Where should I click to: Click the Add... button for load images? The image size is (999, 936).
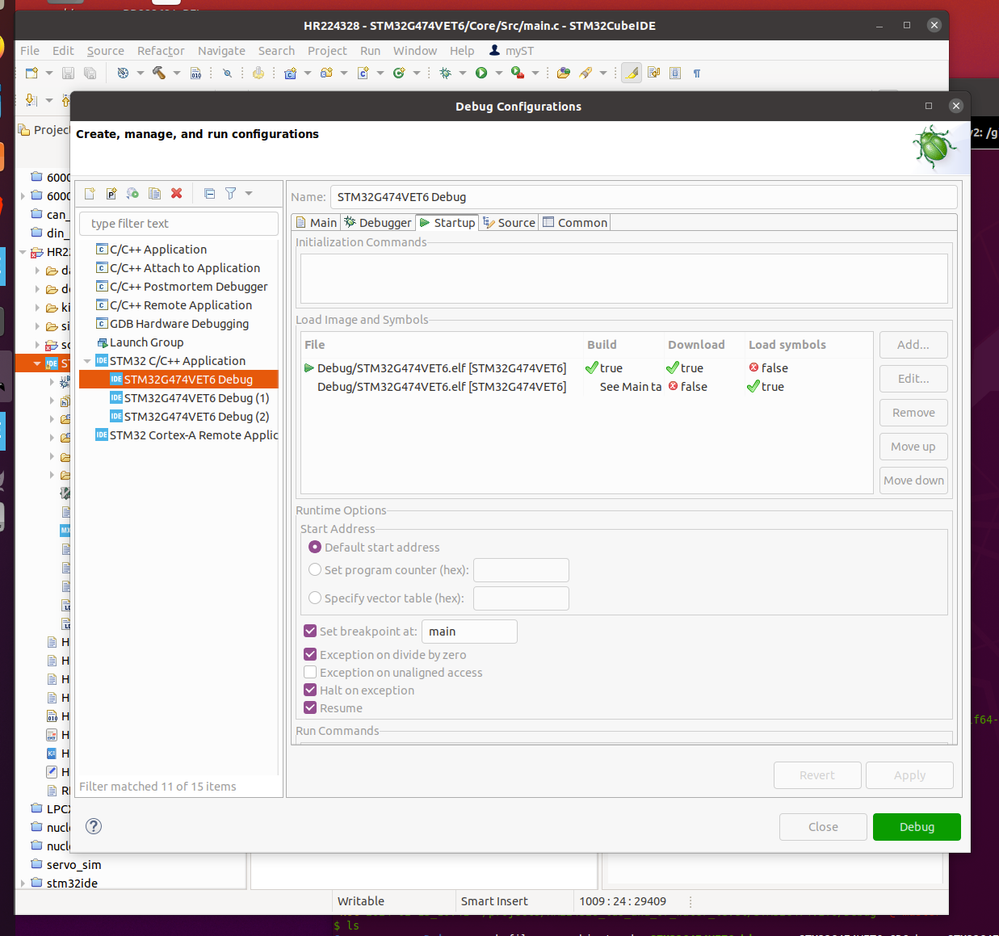[x=913, y=345]
